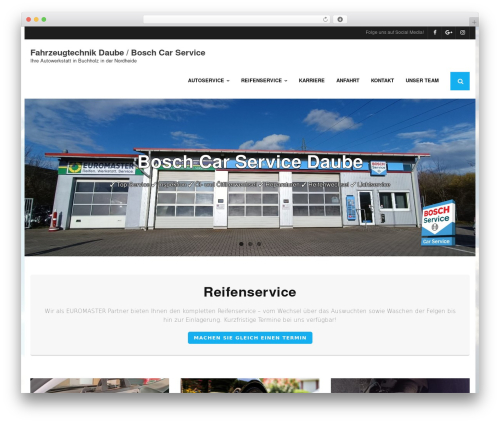Go to the Karriere page
The height and width of the screenshot is (423, 500).
(311, 80)
